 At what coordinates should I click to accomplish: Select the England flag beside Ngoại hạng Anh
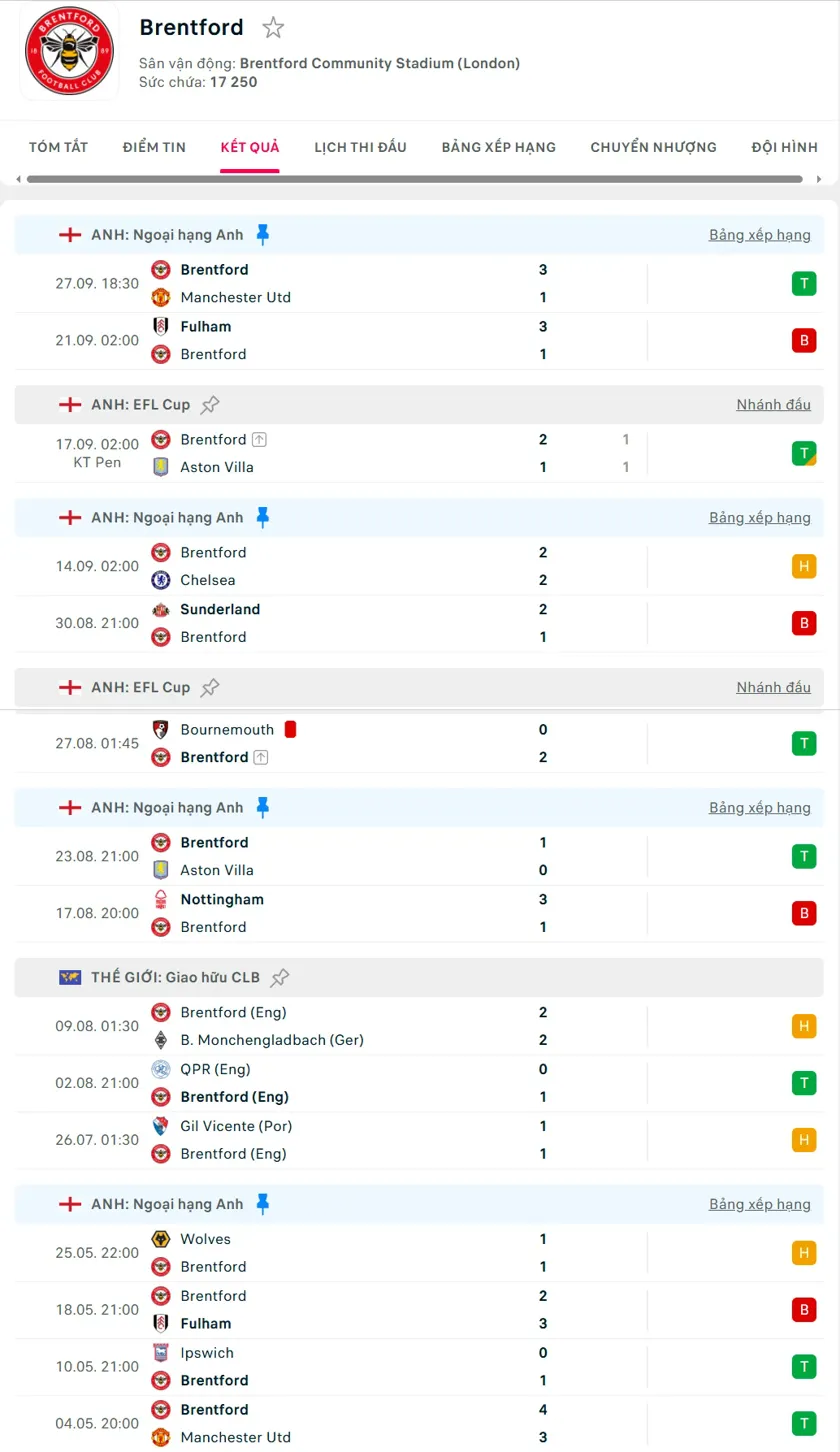[69, 234]
